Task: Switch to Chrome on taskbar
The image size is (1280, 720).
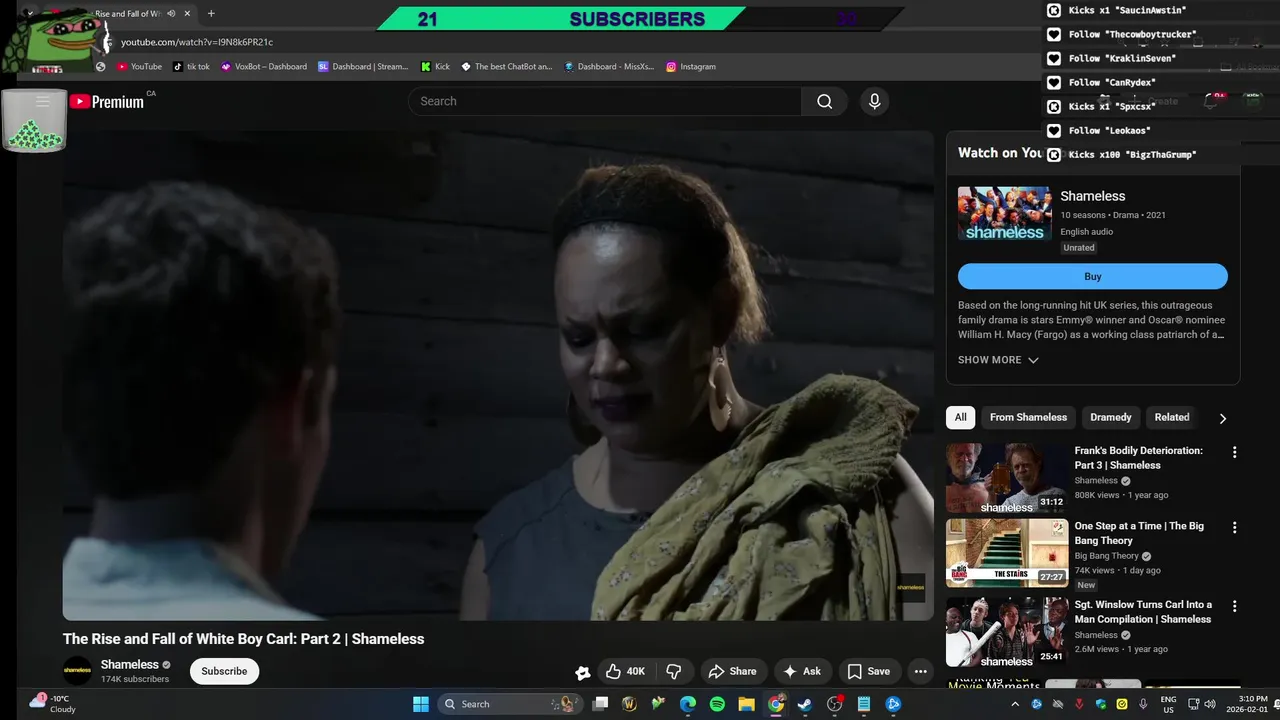Action: pos(776,704)
